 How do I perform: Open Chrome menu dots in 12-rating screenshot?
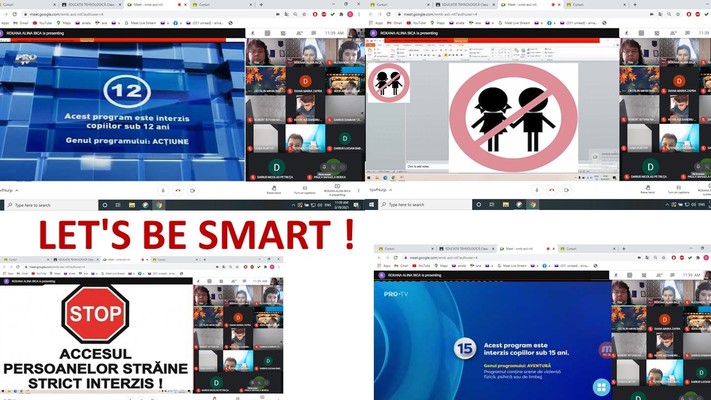[359, 14]
